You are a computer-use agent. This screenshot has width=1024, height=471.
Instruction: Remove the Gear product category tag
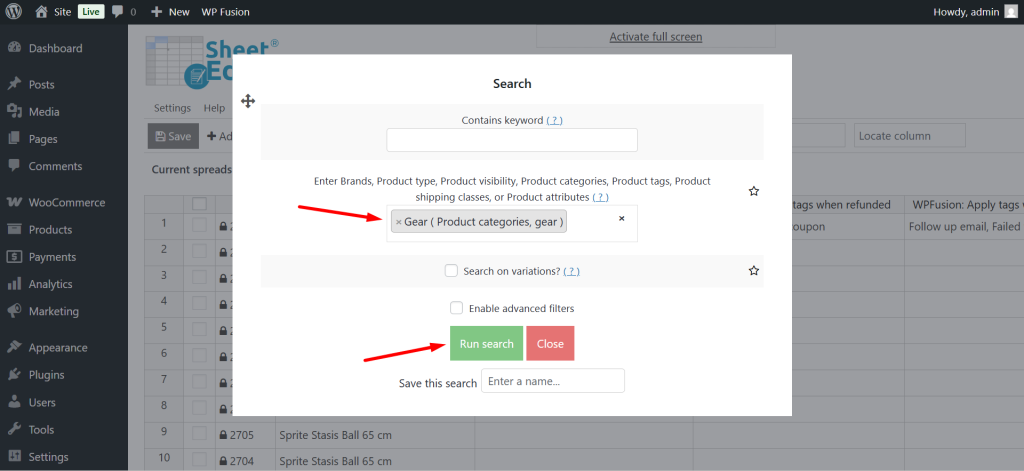398,222
